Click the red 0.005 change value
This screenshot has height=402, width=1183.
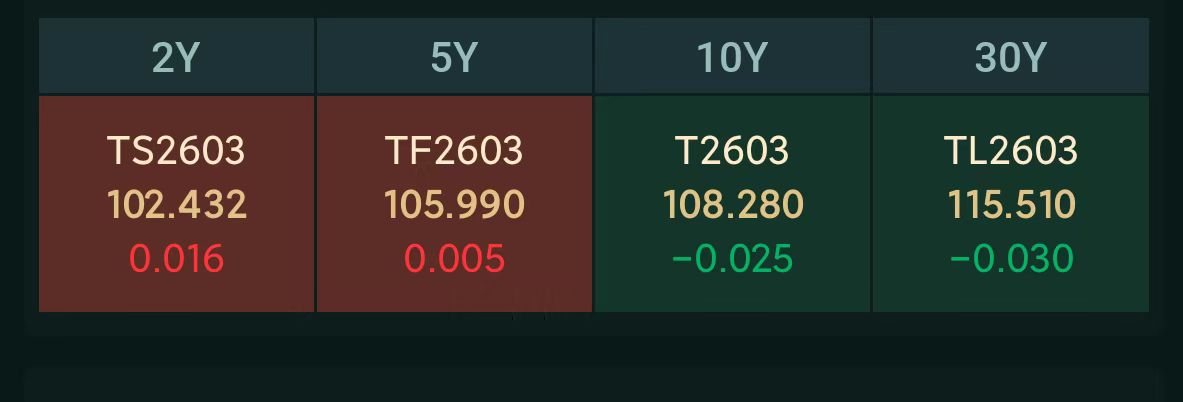[x=454, y=259]
